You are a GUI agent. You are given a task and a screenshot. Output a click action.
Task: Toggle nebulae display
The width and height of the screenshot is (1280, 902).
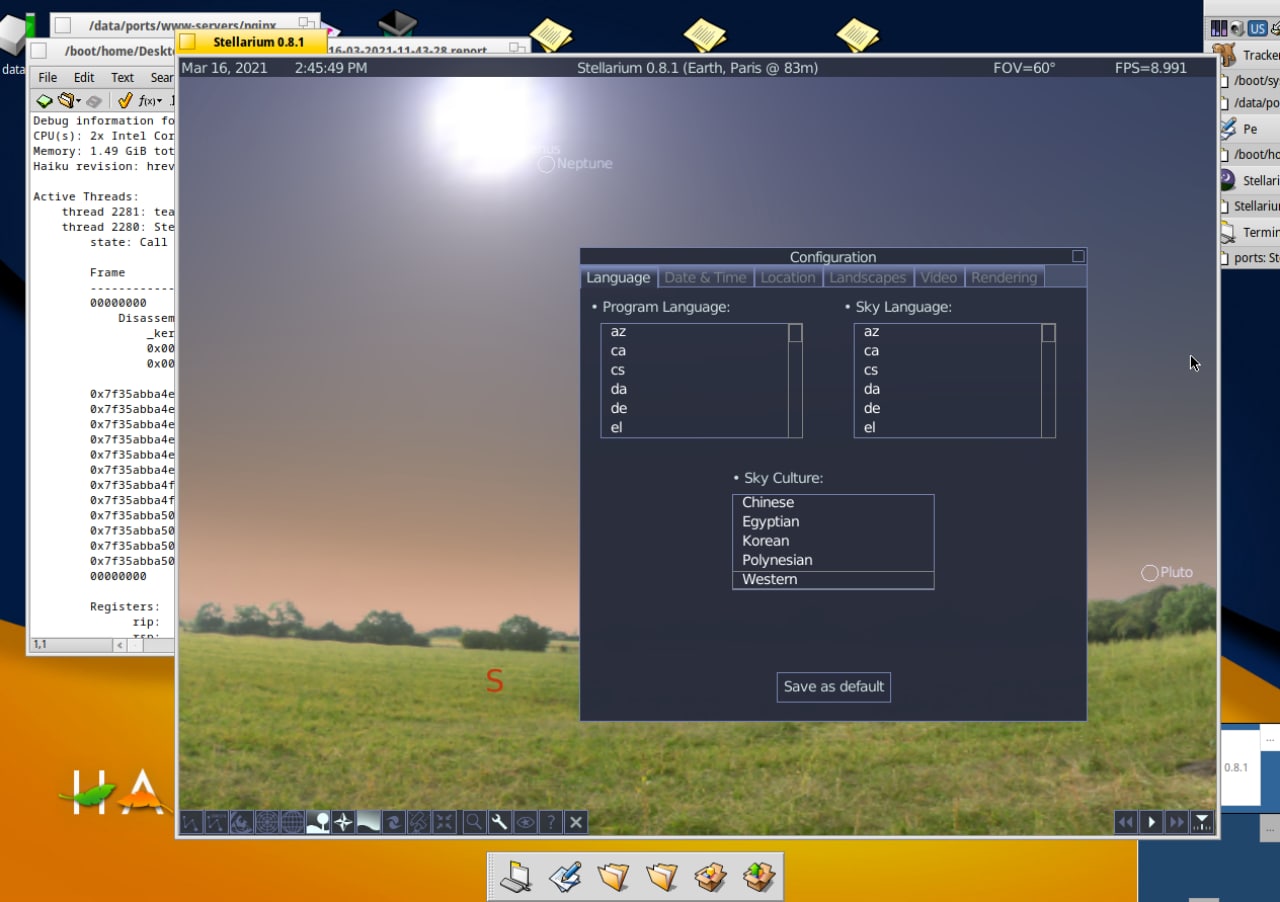[x=394, y=822]
